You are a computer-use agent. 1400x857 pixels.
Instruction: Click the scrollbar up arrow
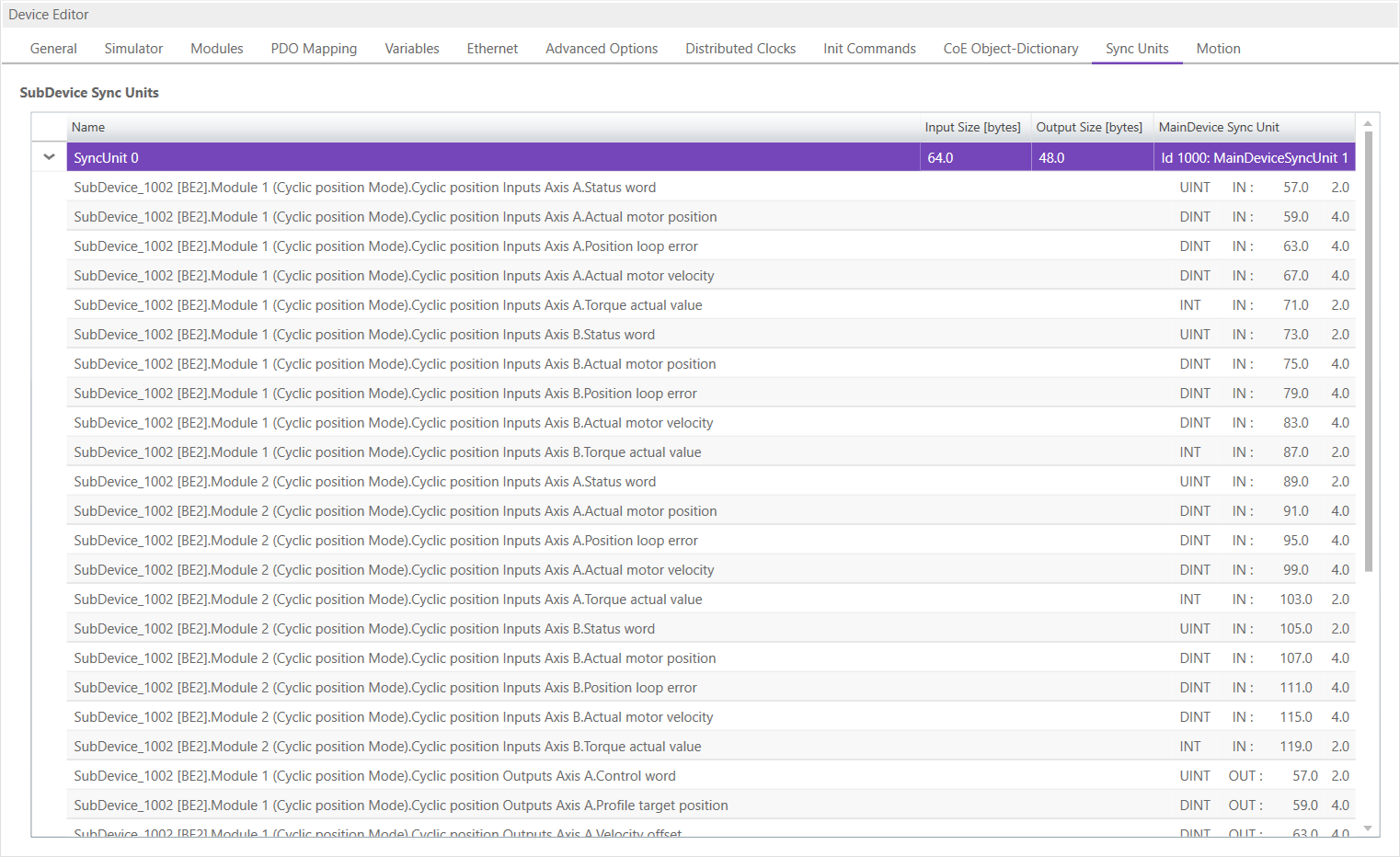coord(1368,123)
